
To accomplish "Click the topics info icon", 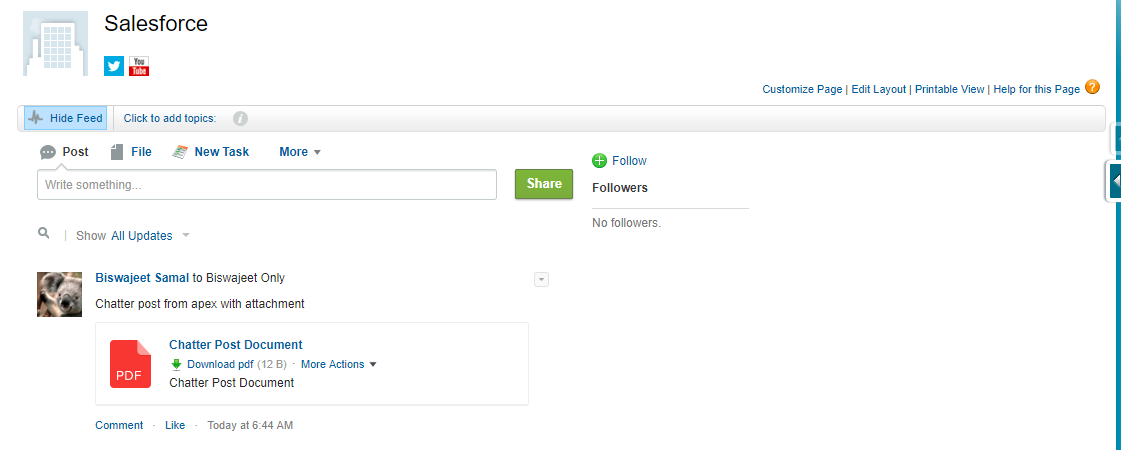I will coord(241,119).
